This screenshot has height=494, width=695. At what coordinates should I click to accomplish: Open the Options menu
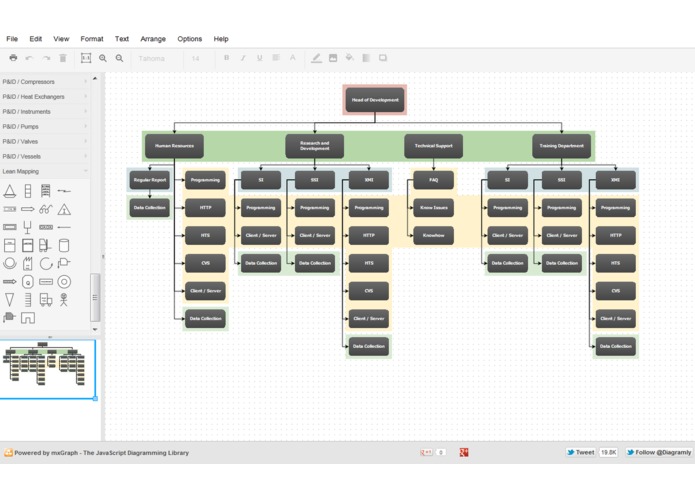[190, 39]
